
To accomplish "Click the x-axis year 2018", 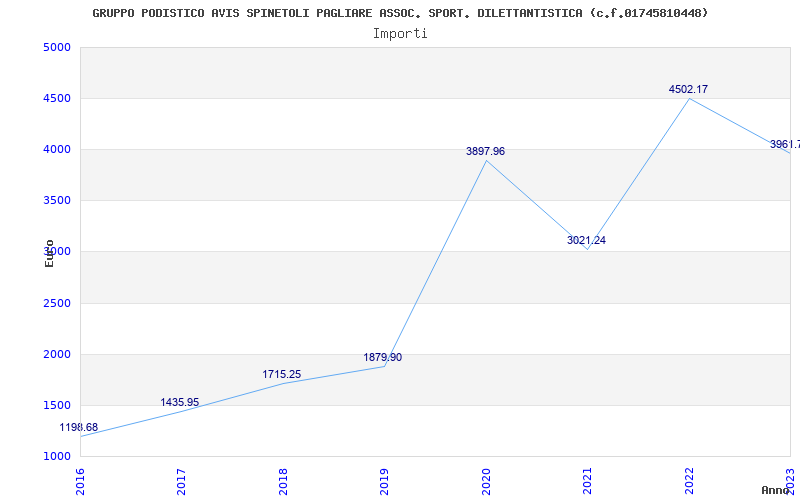I will tap(283, 482).
